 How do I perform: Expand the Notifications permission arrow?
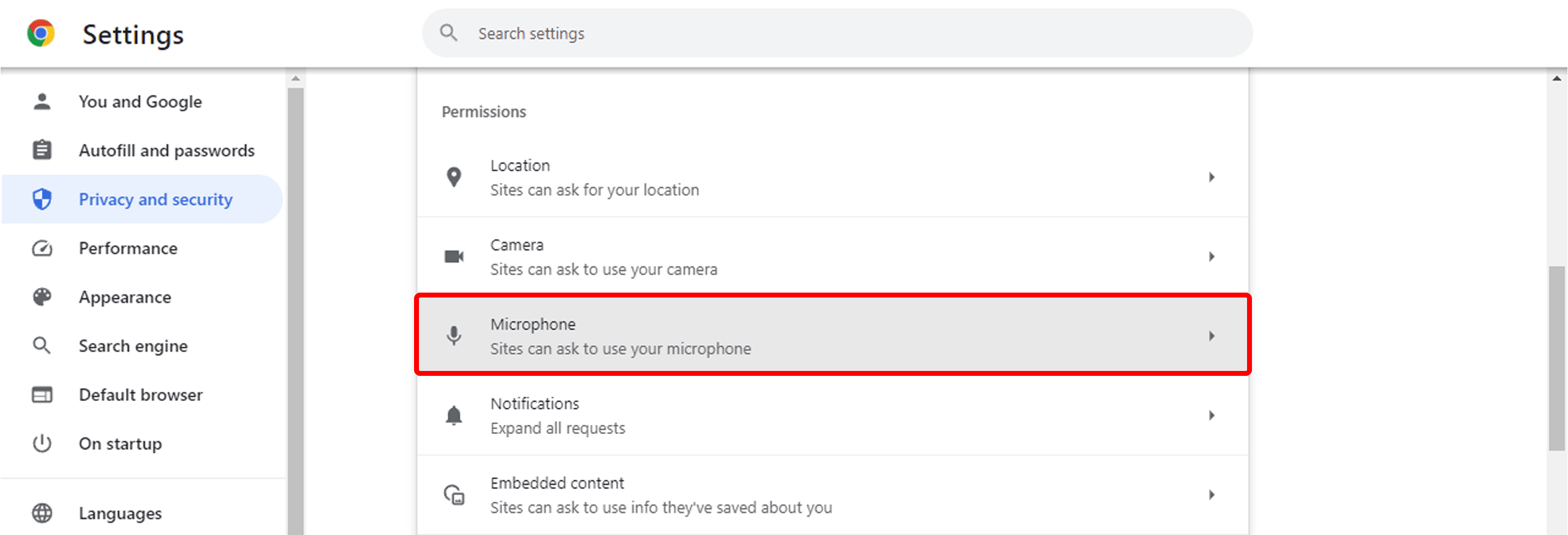pos(1211,415)
